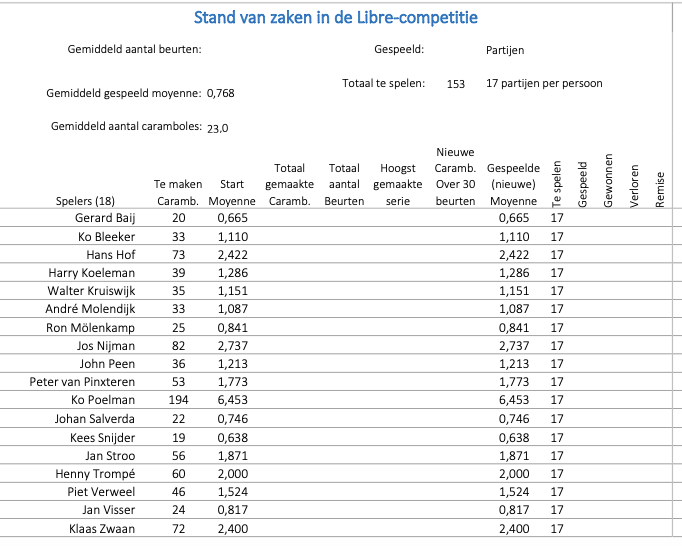Select the rotated 'Te spelen' column header
Viewport: 682px width, 546px height.
click(556, 184)
